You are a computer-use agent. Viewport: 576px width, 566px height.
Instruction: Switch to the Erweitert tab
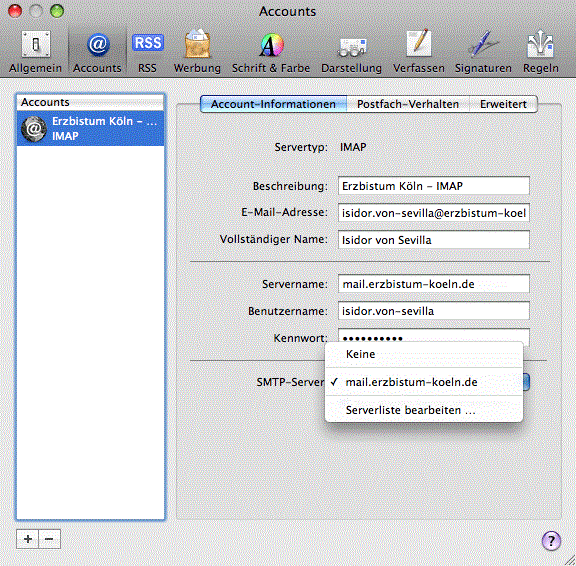(x=503, y=104)
